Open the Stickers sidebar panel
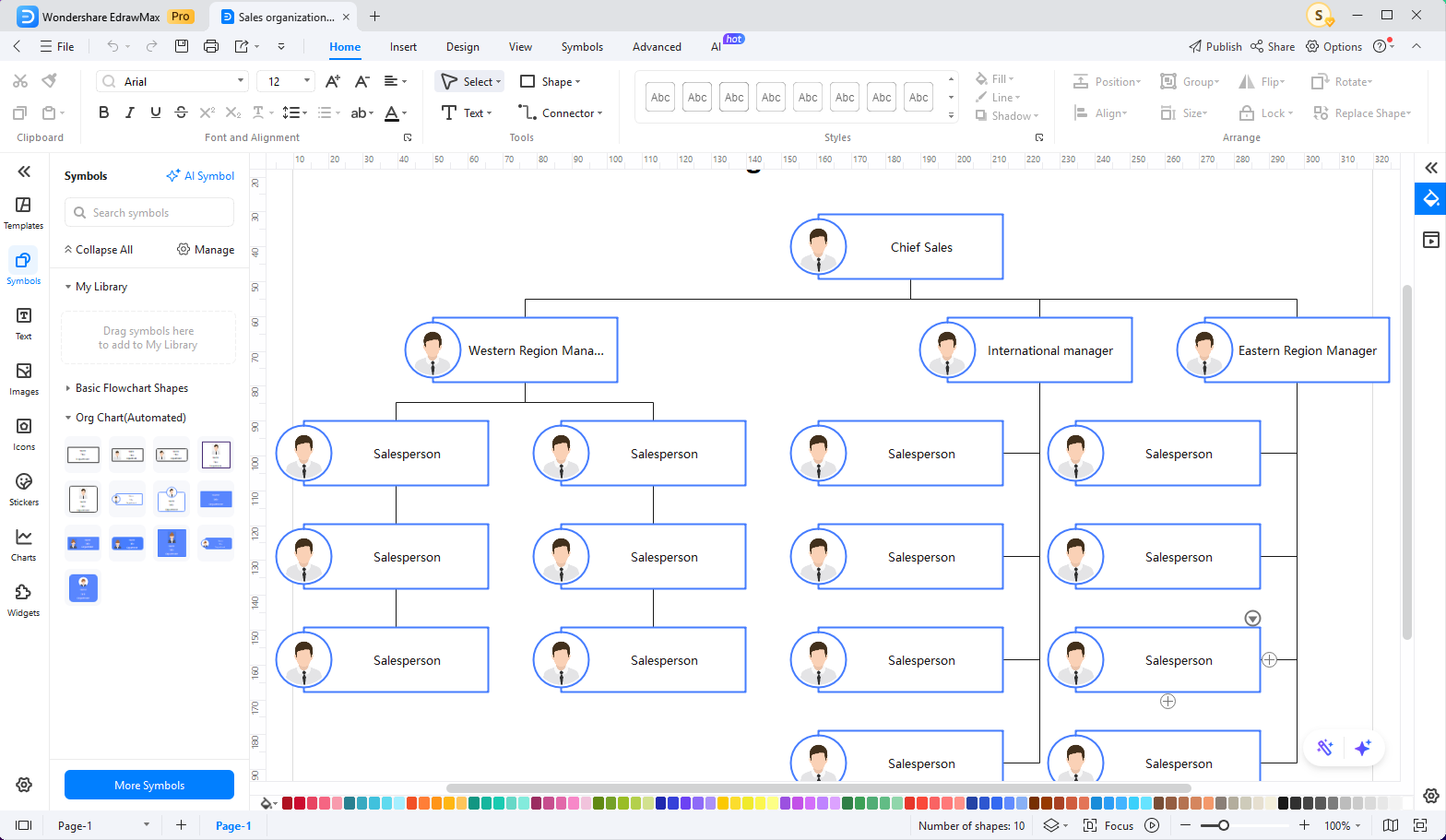1446x840 pixels. [24, 489]
